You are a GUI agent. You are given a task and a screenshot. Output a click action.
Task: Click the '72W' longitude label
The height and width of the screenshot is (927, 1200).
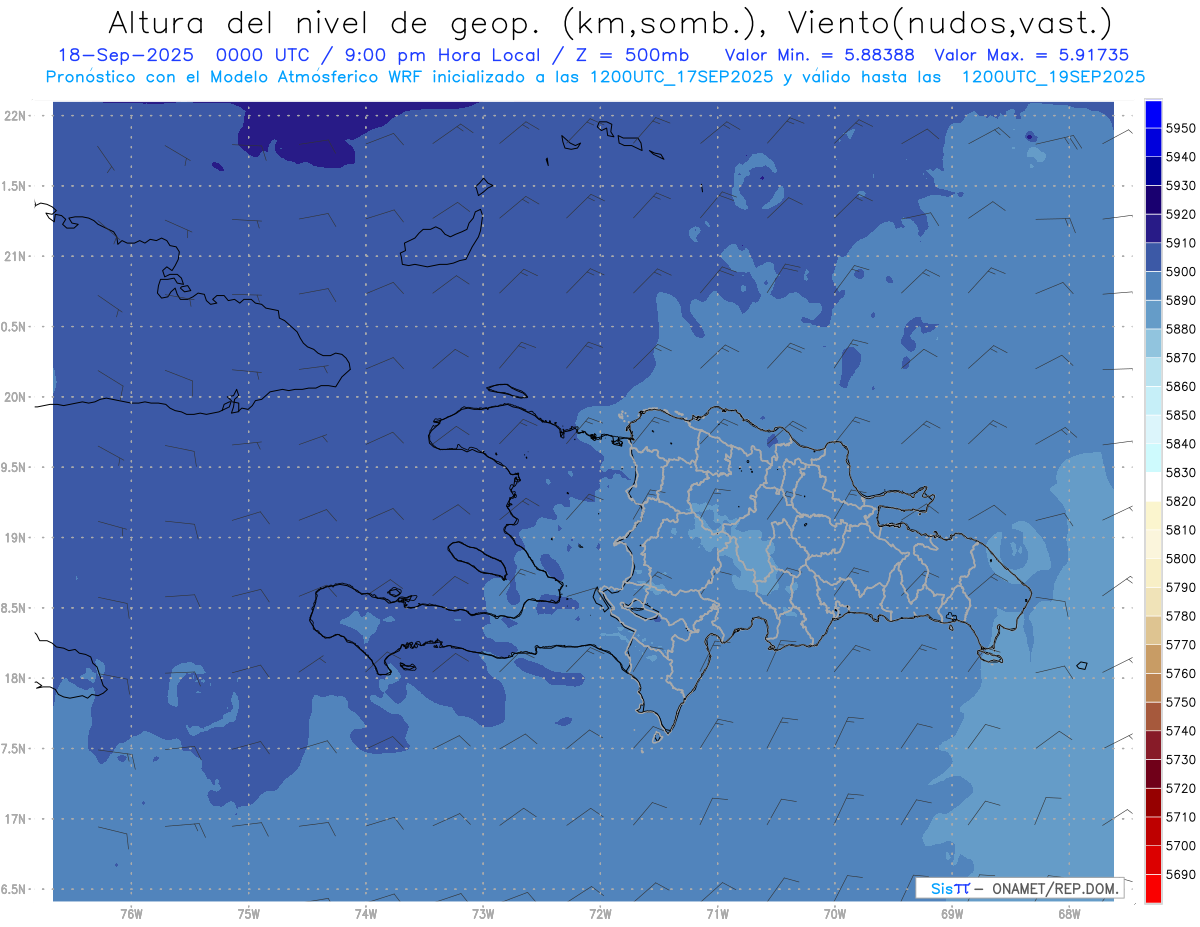click(601, 914)
